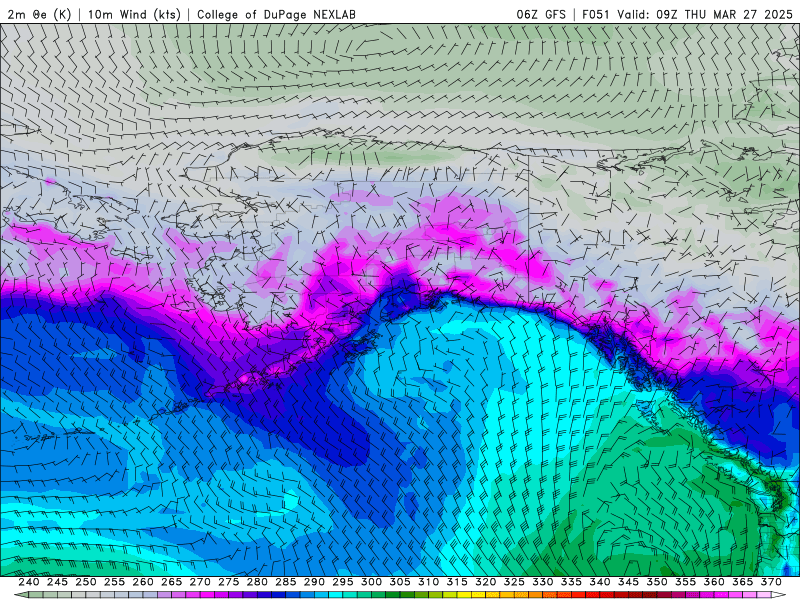Click the 345 value on the color scale
800x600 pixels.
pyautogui.click(x=629, y=582)
